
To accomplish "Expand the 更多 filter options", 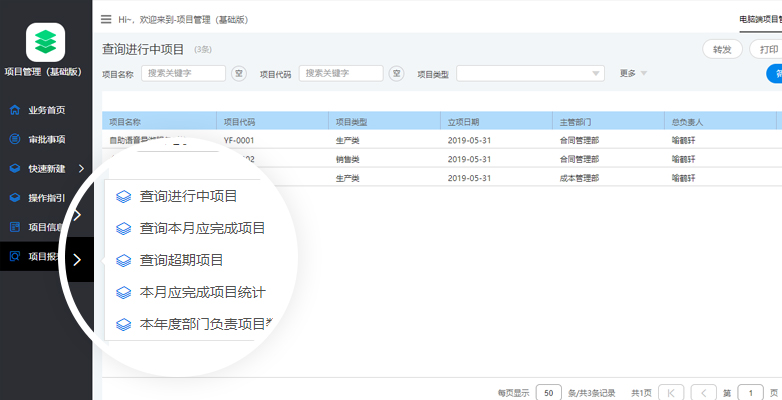I will coord(633,73).
